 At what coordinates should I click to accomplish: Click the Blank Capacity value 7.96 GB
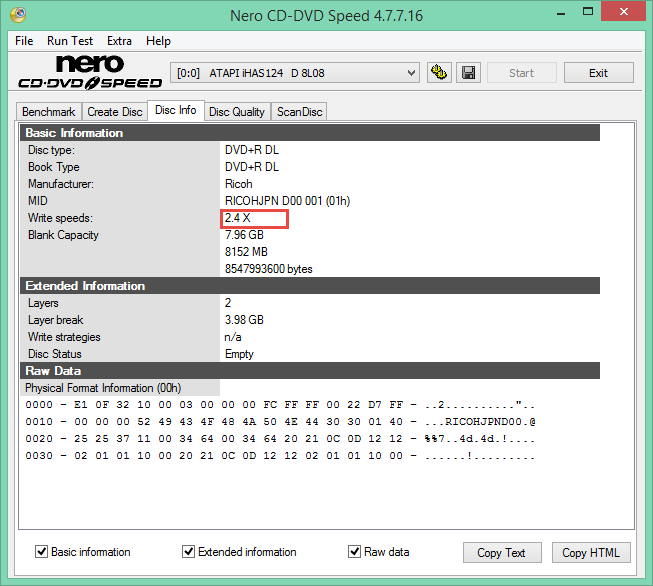(244, 235)
